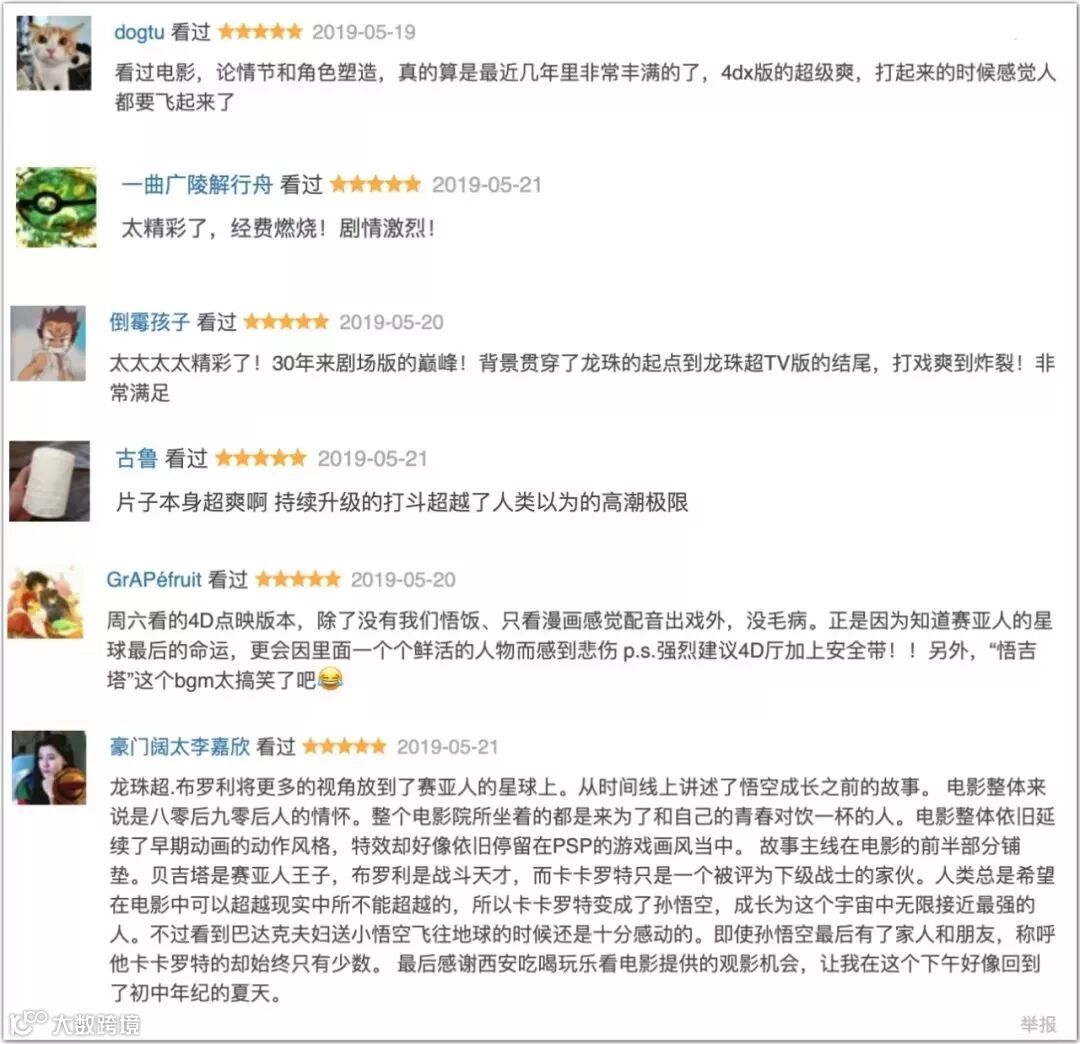Click the username 古鲁
This screenshot has height=1044, width=1080.
137,458
